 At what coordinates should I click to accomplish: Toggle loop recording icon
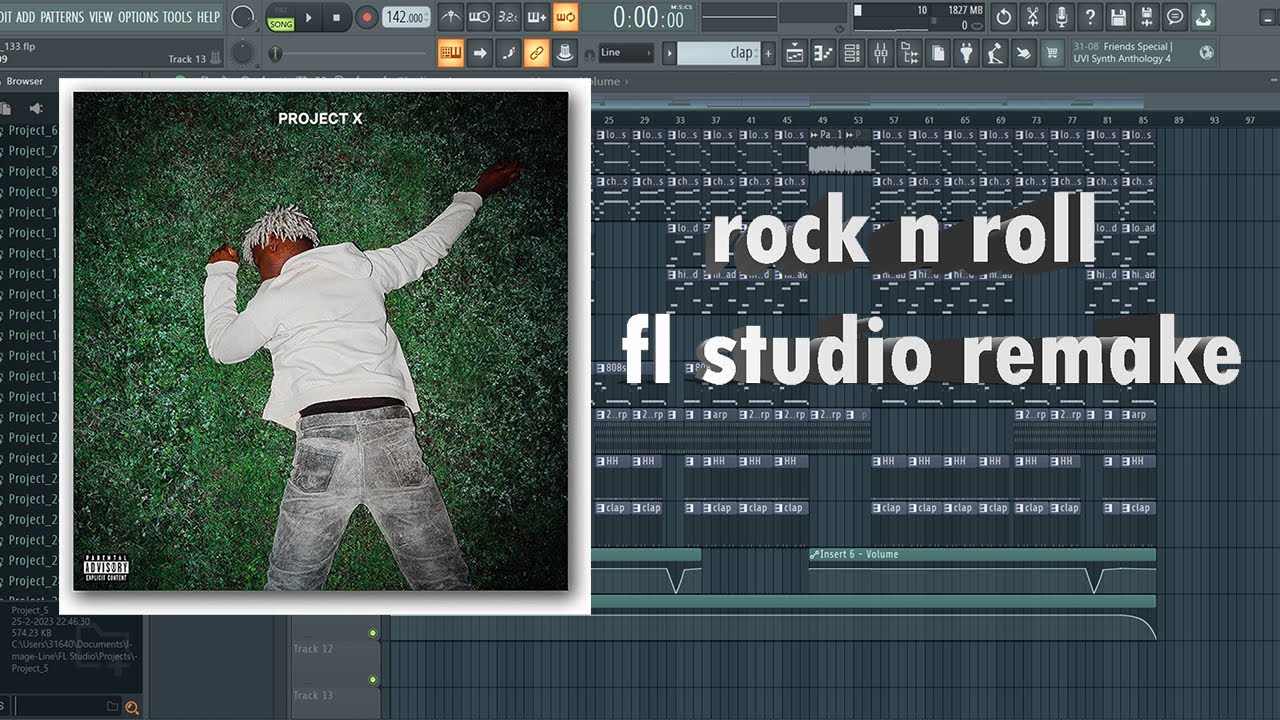565,17
